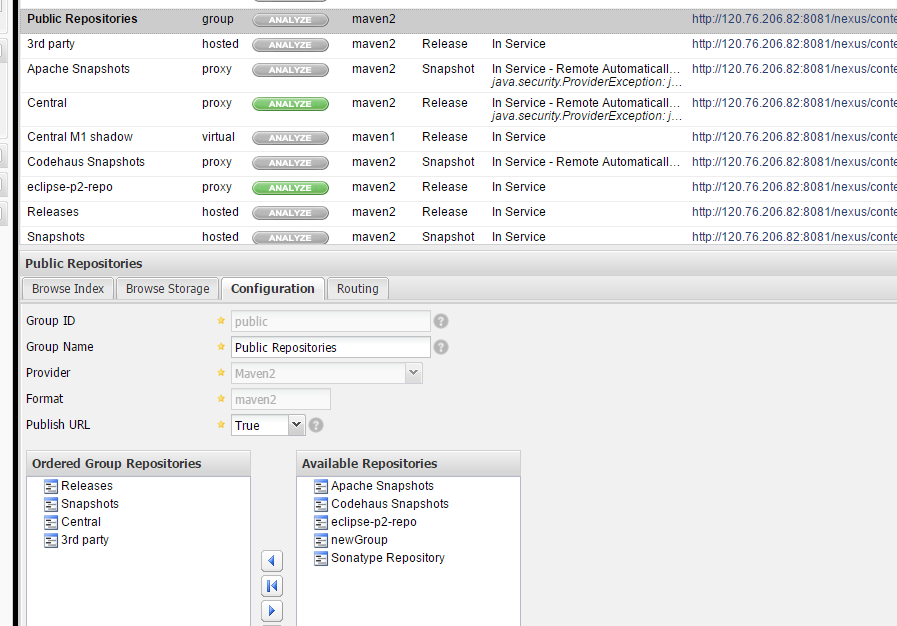Open the 3rd party repository URL link
This screenshot has width=897, height=626.
(794, 44)
